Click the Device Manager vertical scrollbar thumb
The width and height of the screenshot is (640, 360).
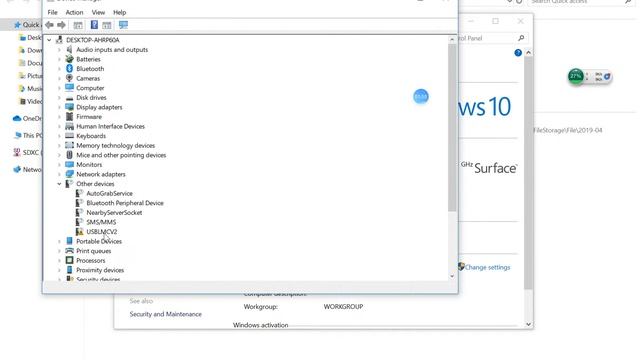click(x=452, y=127)
